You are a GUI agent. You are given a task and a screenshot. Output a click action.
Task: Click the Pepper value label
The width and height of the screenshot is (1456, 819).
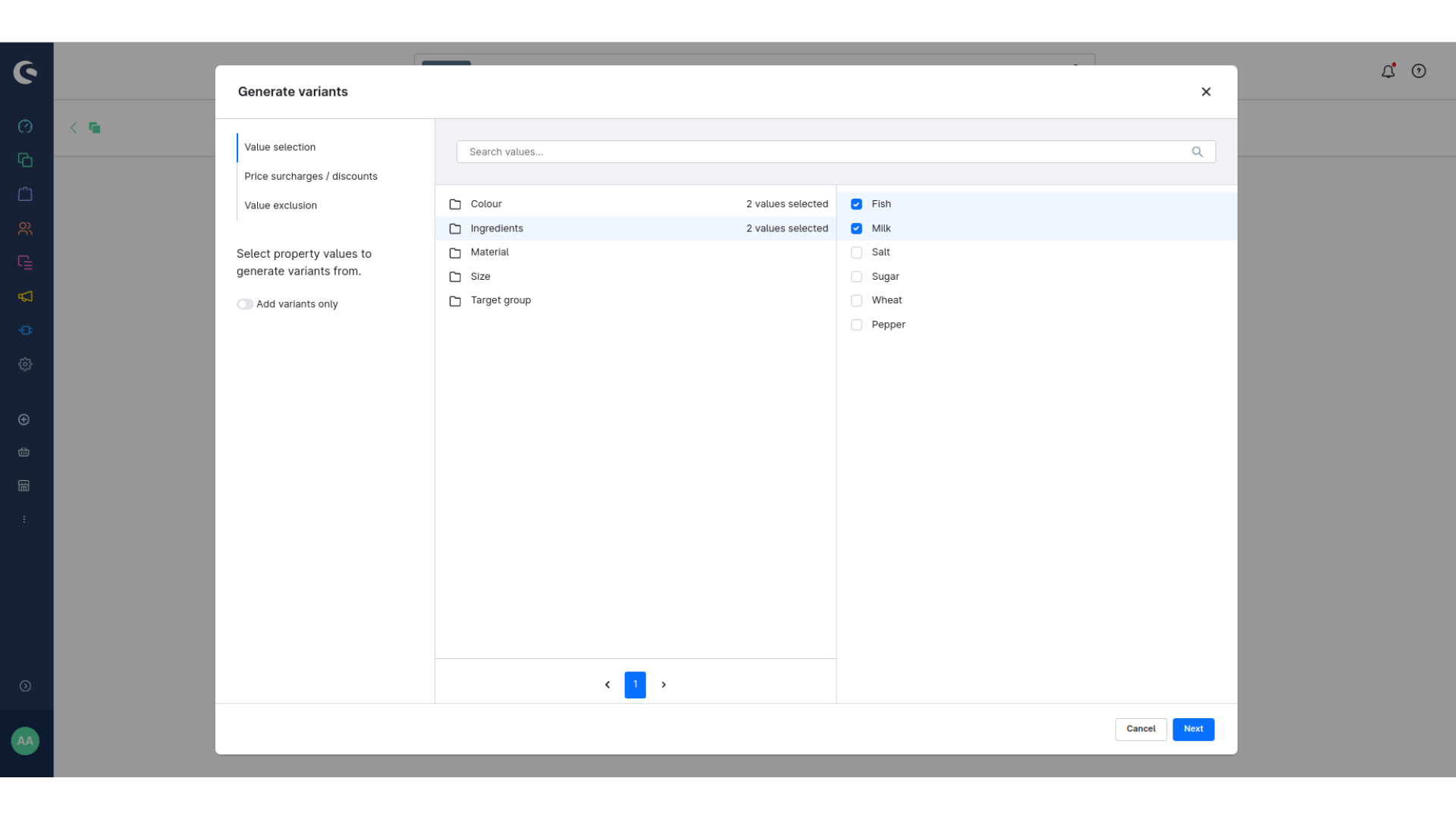pyautogui.click(x=888, y=325)
